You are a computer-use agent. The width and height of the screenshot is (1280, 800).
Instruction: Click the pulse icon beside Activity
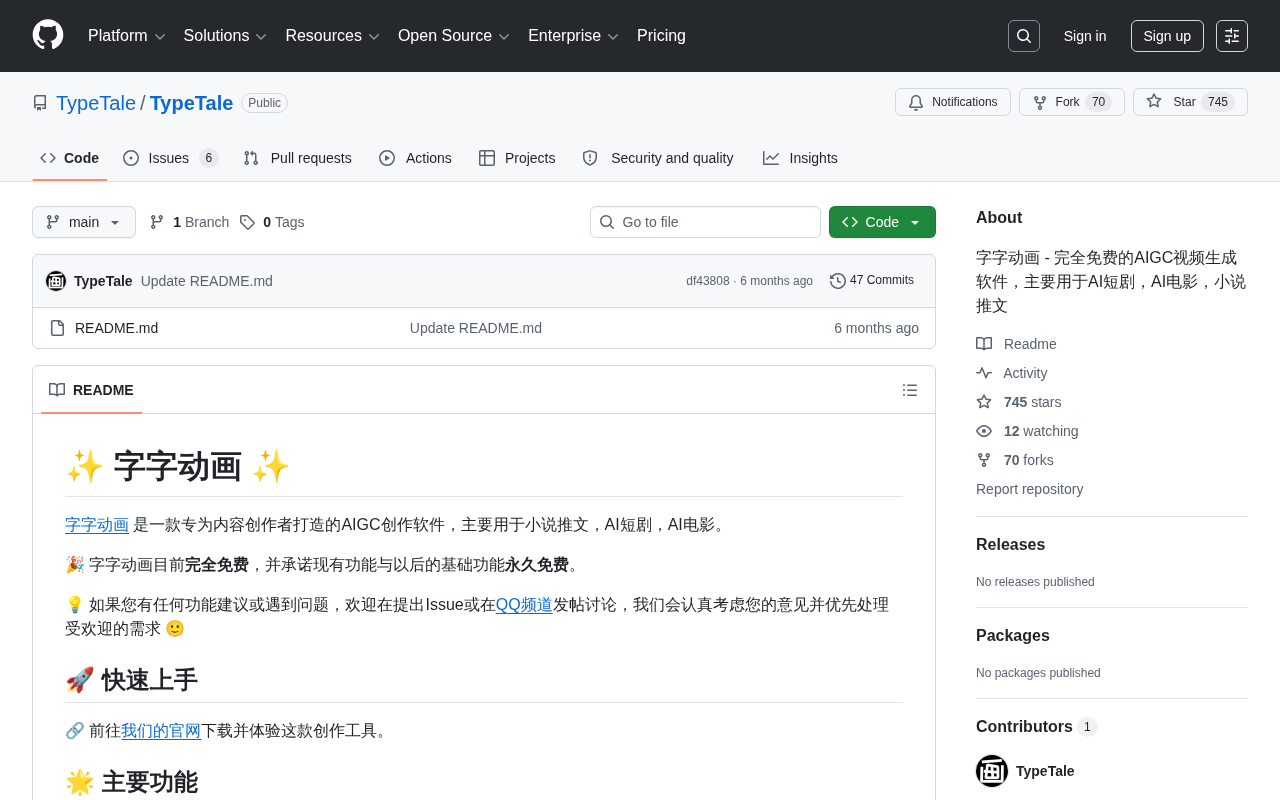pyautogui.click(x=984, y=373)
